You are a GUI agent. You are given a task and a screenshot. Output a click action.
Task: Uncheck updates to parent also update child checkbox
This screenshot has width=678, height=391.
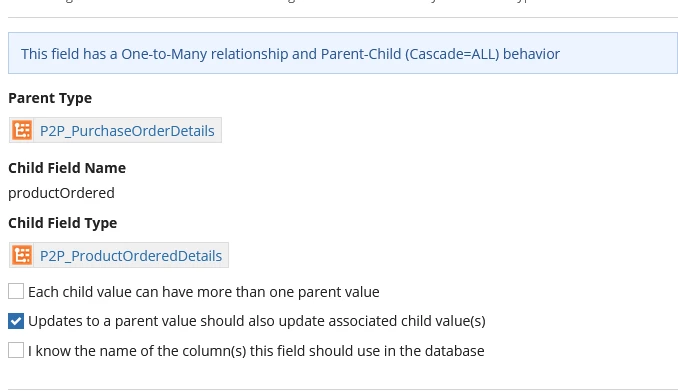[16, 321]
